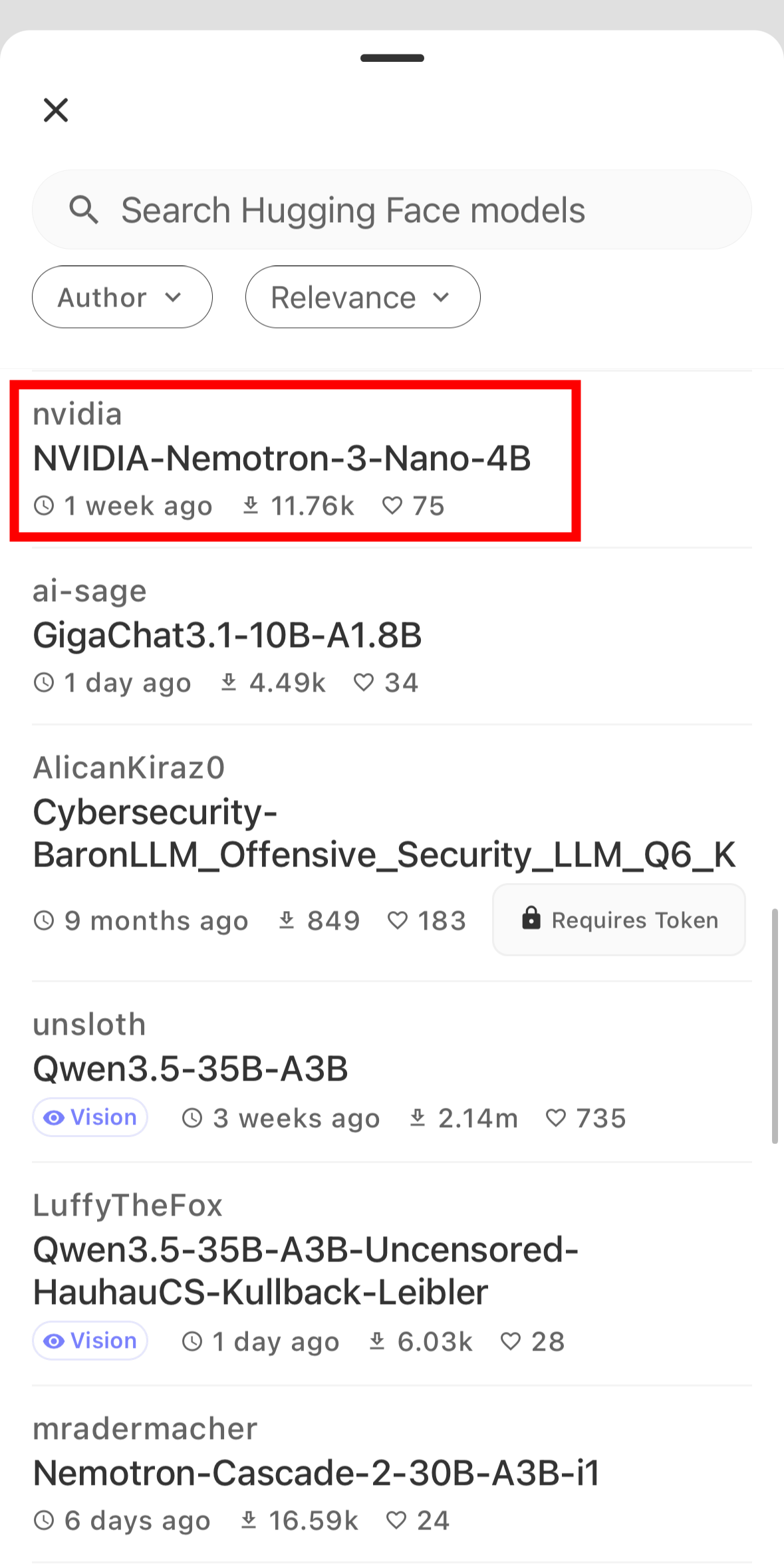Image resolution: width=784 pixels, height=1568 pixels.
Task: Open unsloth Qwen3.5-35B-A3B model
Action: [x=191, y=1069]
